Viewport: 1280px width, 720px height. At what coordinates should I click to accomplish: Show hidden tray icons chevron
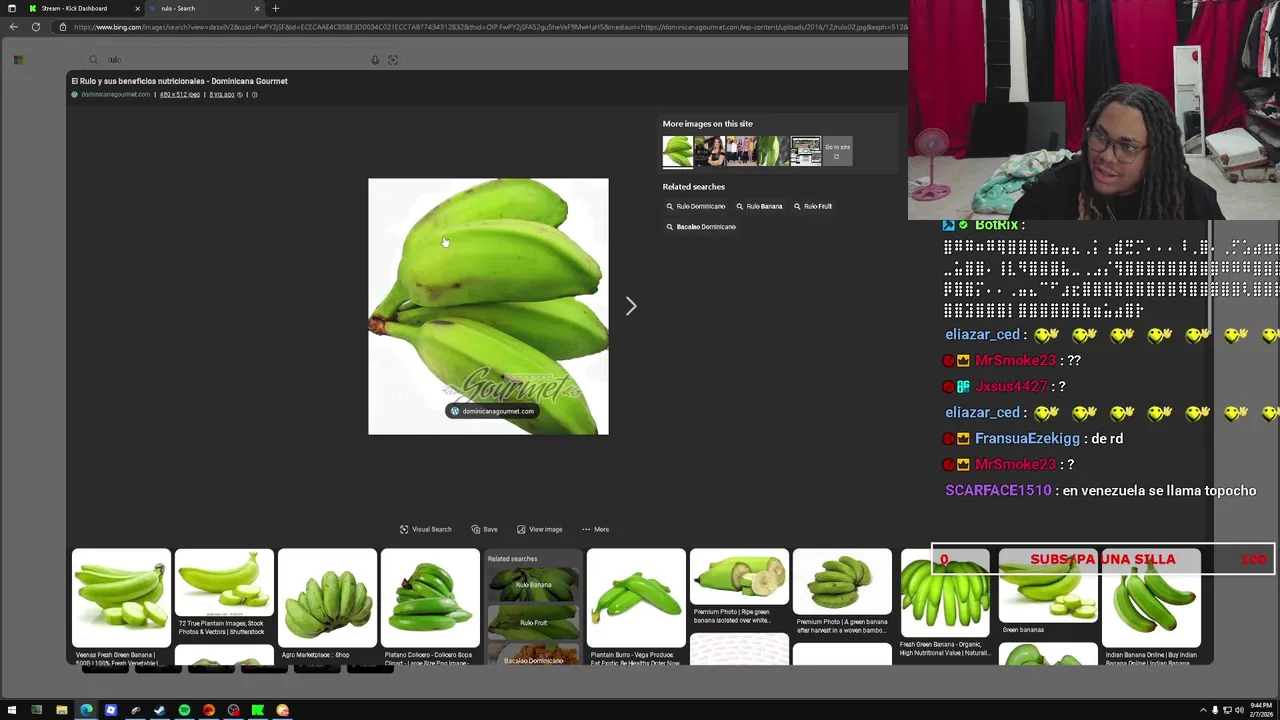[x=1203, y=710]
